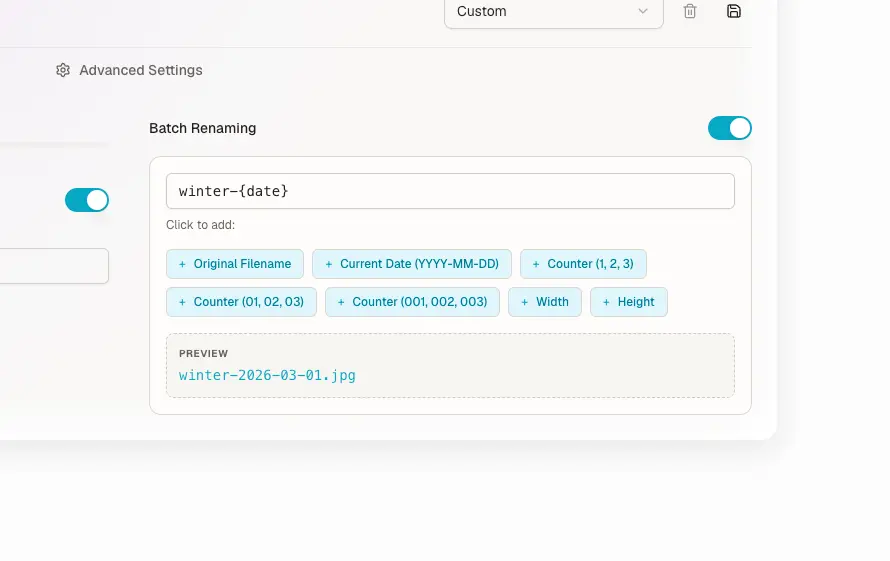Viewport: 890px width, 561px height.
Task: Click the partially visible input field on left
Action: (x=54, y=266)
